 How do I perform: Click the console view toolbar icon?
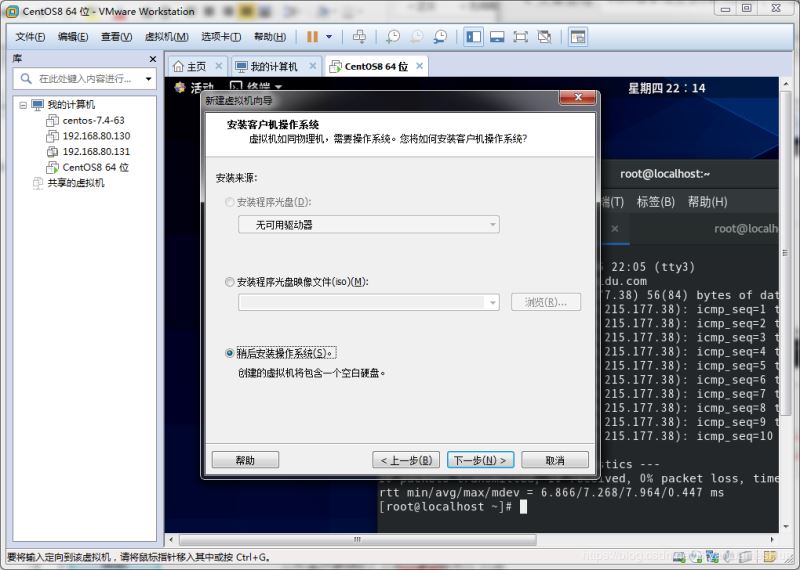578,37
